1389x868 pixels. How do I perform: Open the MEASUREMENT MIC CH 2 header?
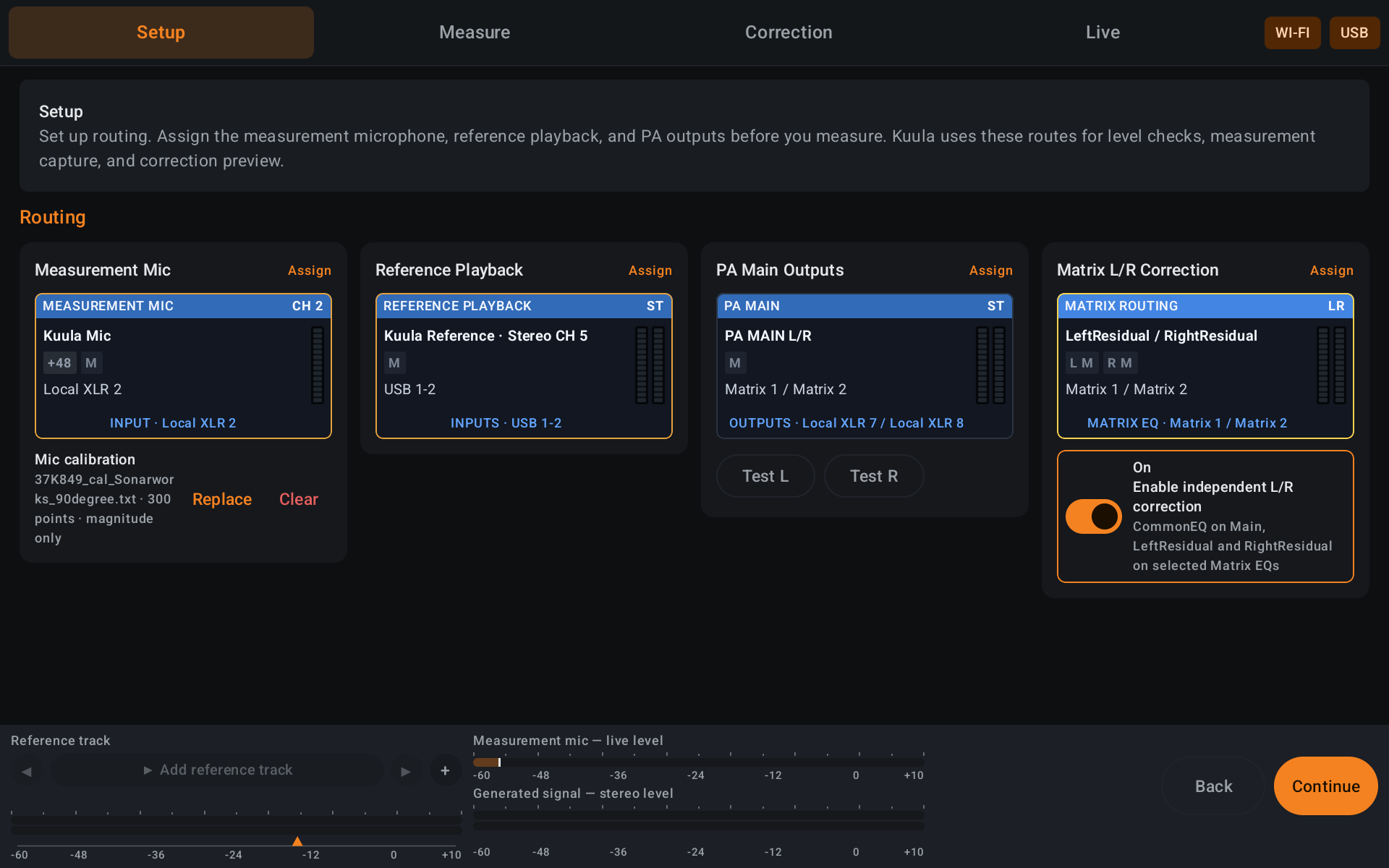(183, 306)
